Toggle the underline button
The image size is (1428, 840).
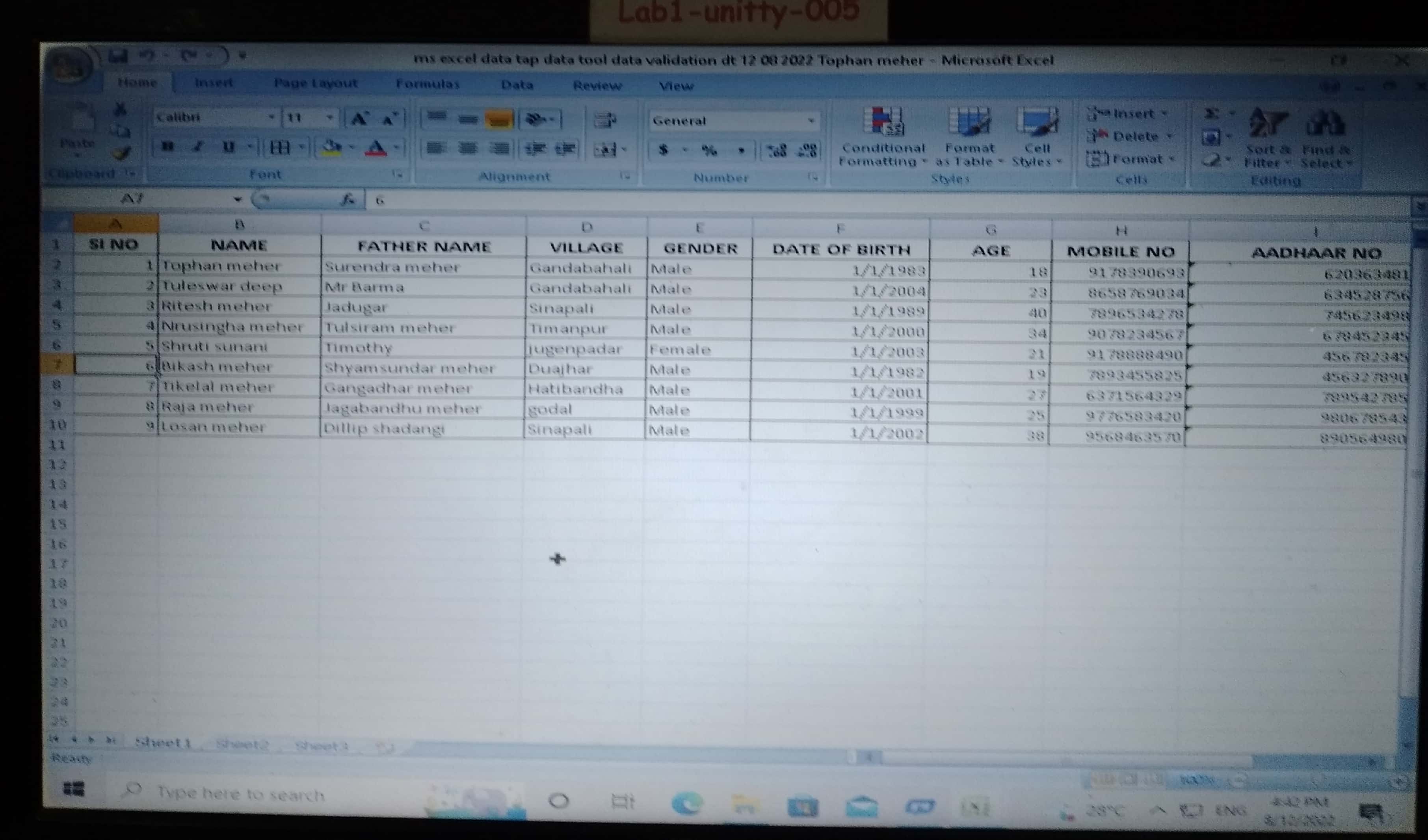pos(228,147)
